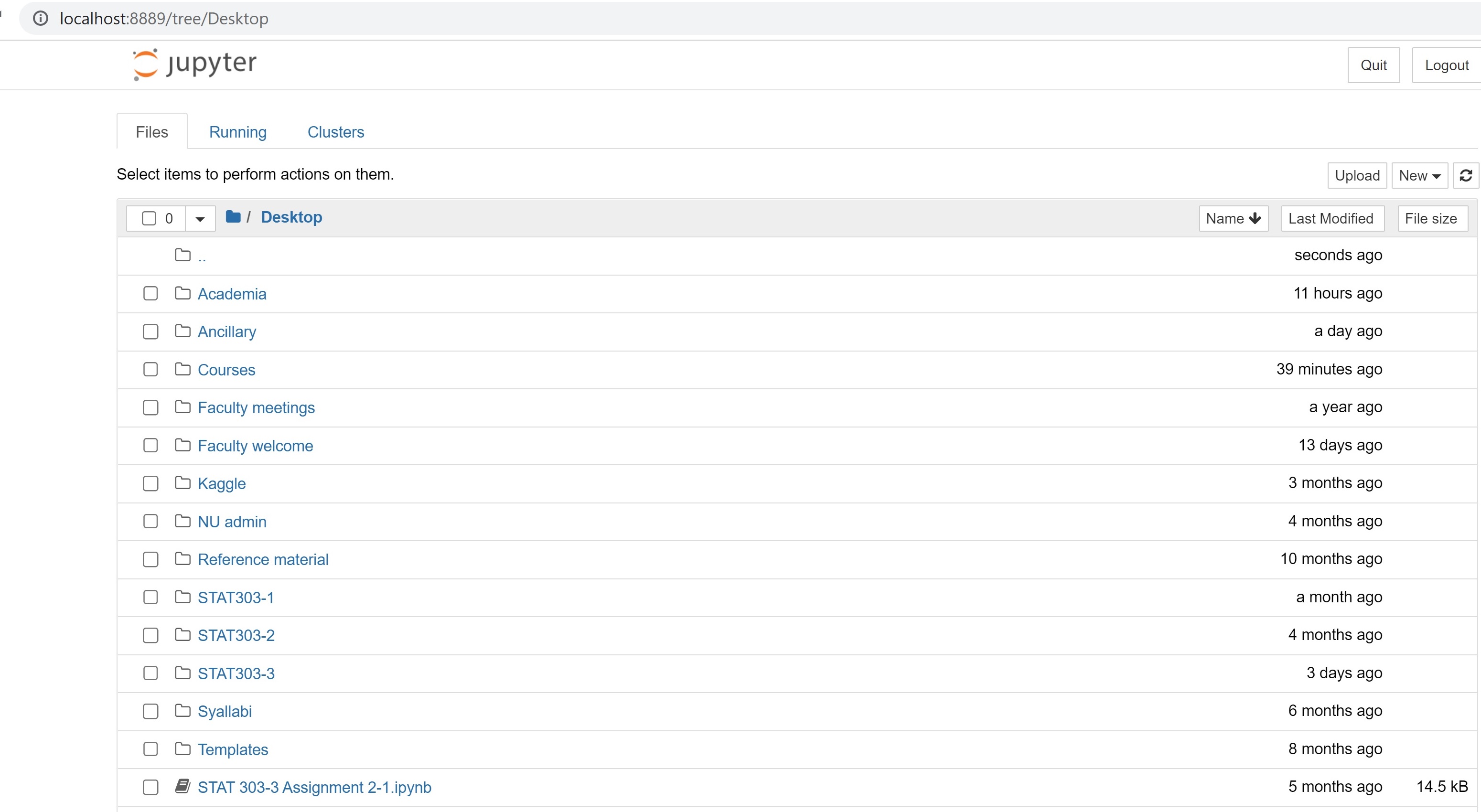Open the New dropdown menu
Viewport: 1481px width, 812px height.
1419,175
